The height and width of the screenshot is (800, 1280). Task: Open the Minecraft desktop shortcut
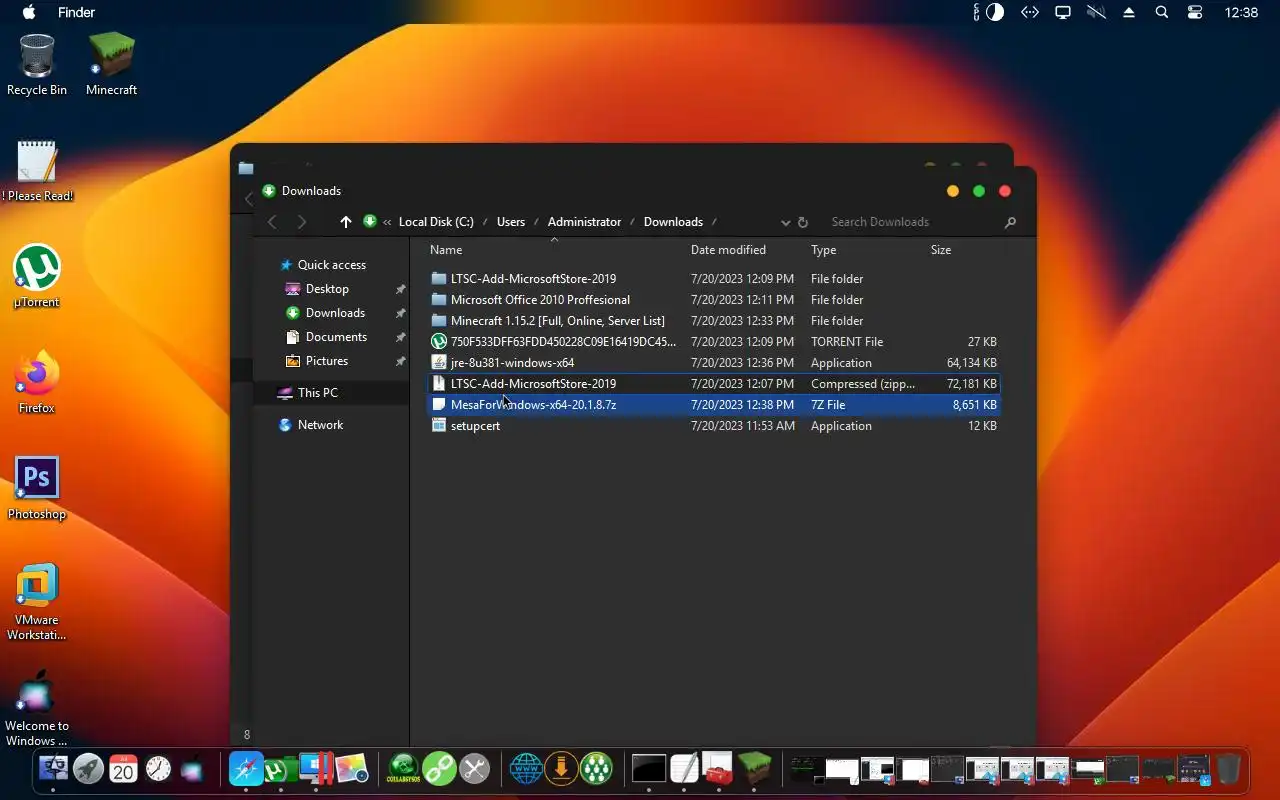tap(111, 65)
